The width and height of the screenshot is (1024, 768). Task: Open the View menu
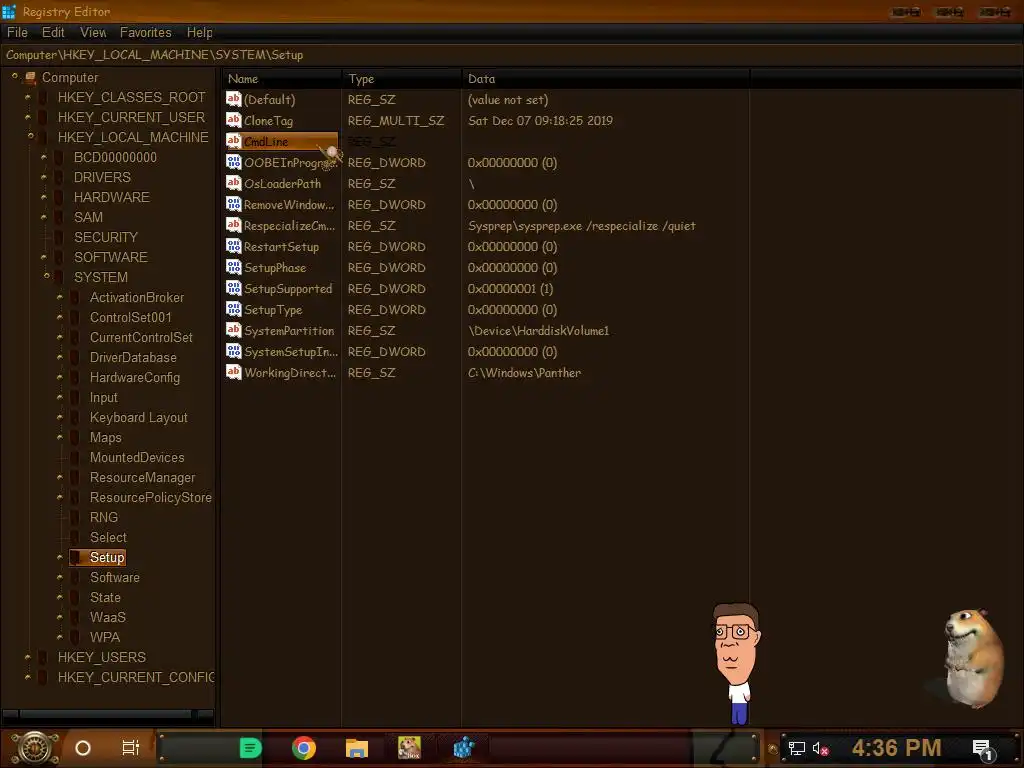93,32
